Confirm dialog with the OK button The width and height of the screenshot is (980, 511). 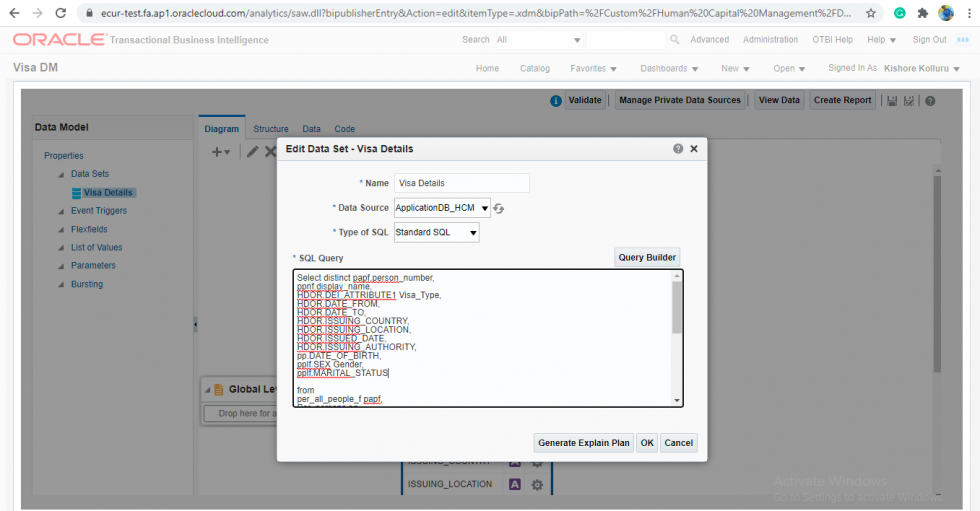tap(647, 443)
